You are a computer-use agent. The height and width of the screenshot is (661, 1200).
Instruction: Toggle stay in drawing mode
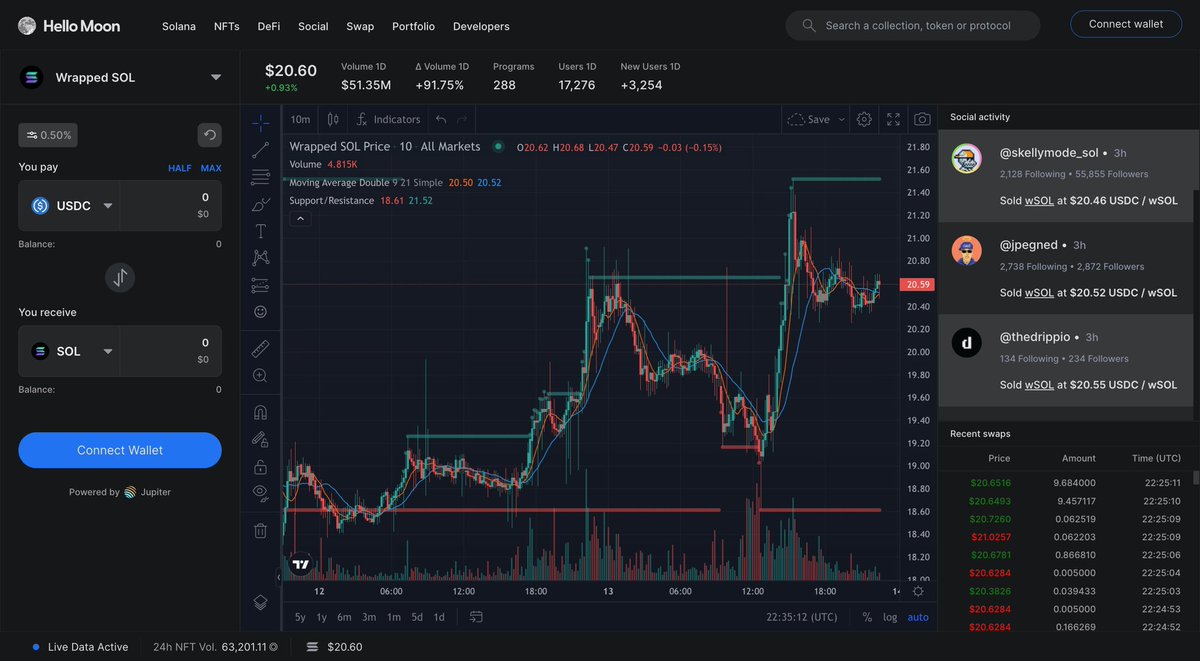tap(260, 438)
